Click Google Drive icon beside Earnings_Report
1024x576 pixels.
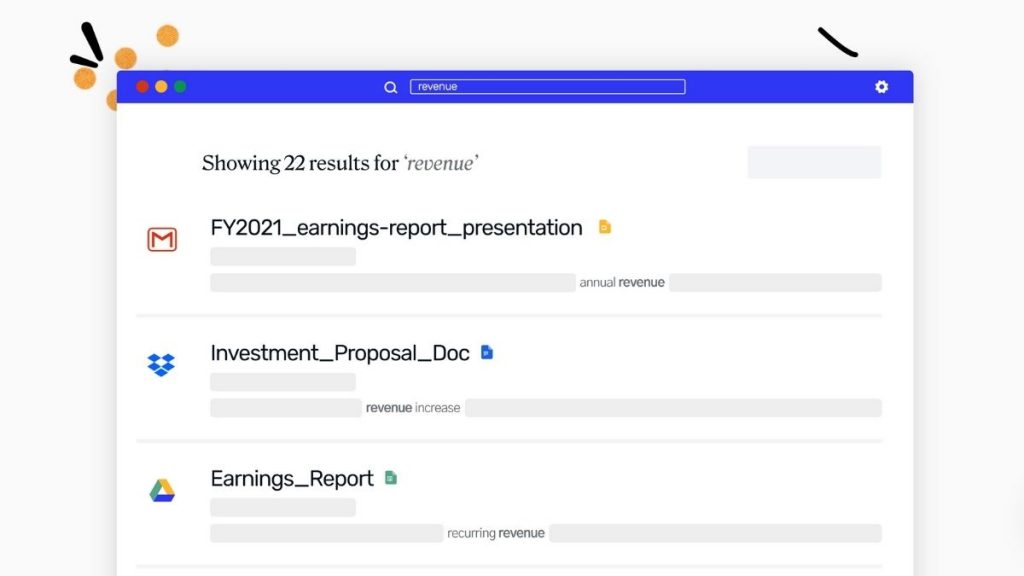pos(162,490)
